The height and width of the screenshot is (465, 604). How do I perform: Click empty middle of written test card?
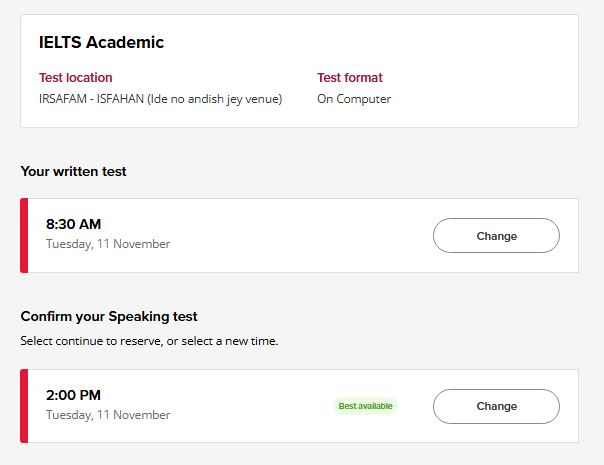[300, 235]
